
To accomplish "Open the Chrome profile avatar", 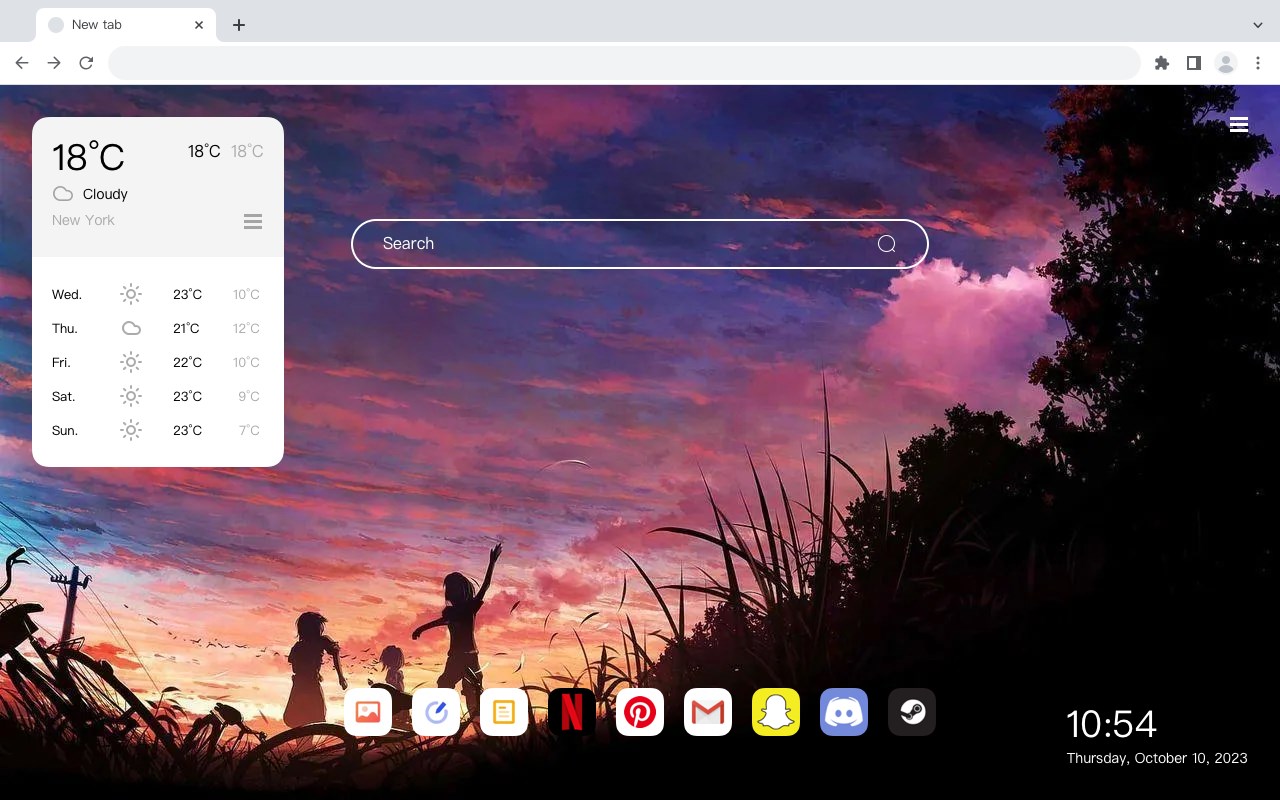I will click(1226, 63).
